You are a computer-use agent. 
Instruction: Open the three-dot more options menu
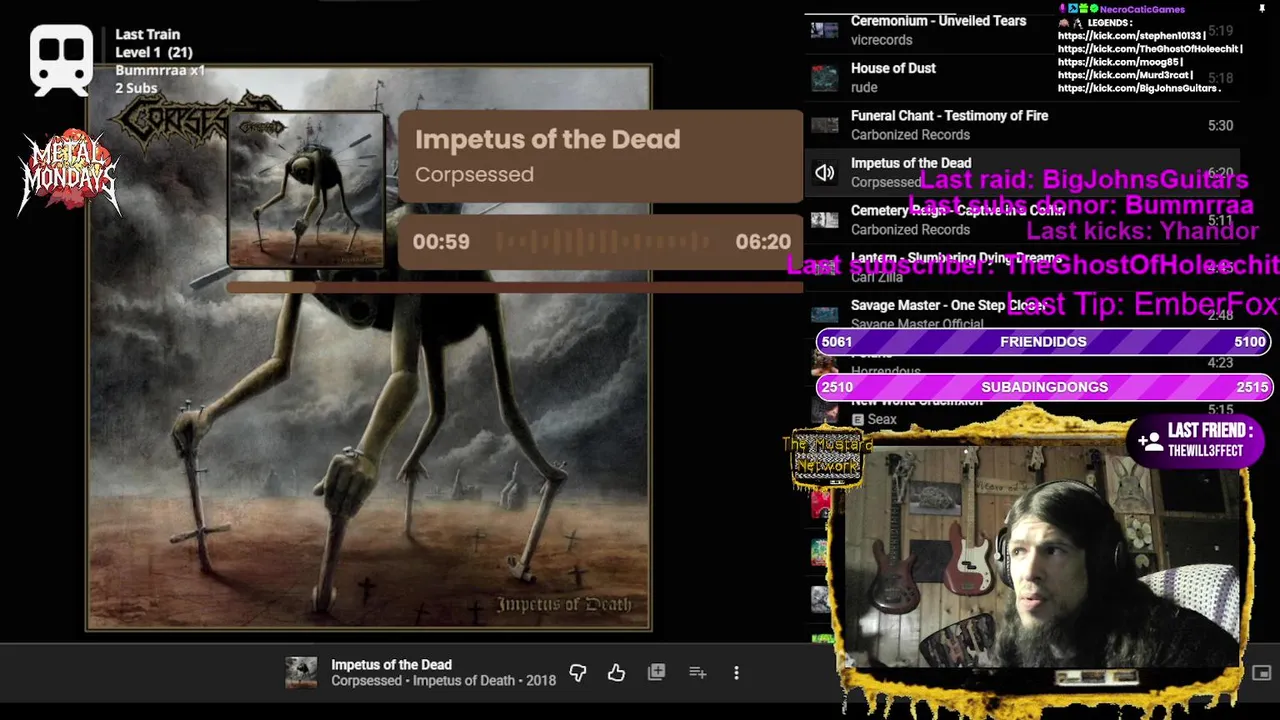tap(736, 673)
